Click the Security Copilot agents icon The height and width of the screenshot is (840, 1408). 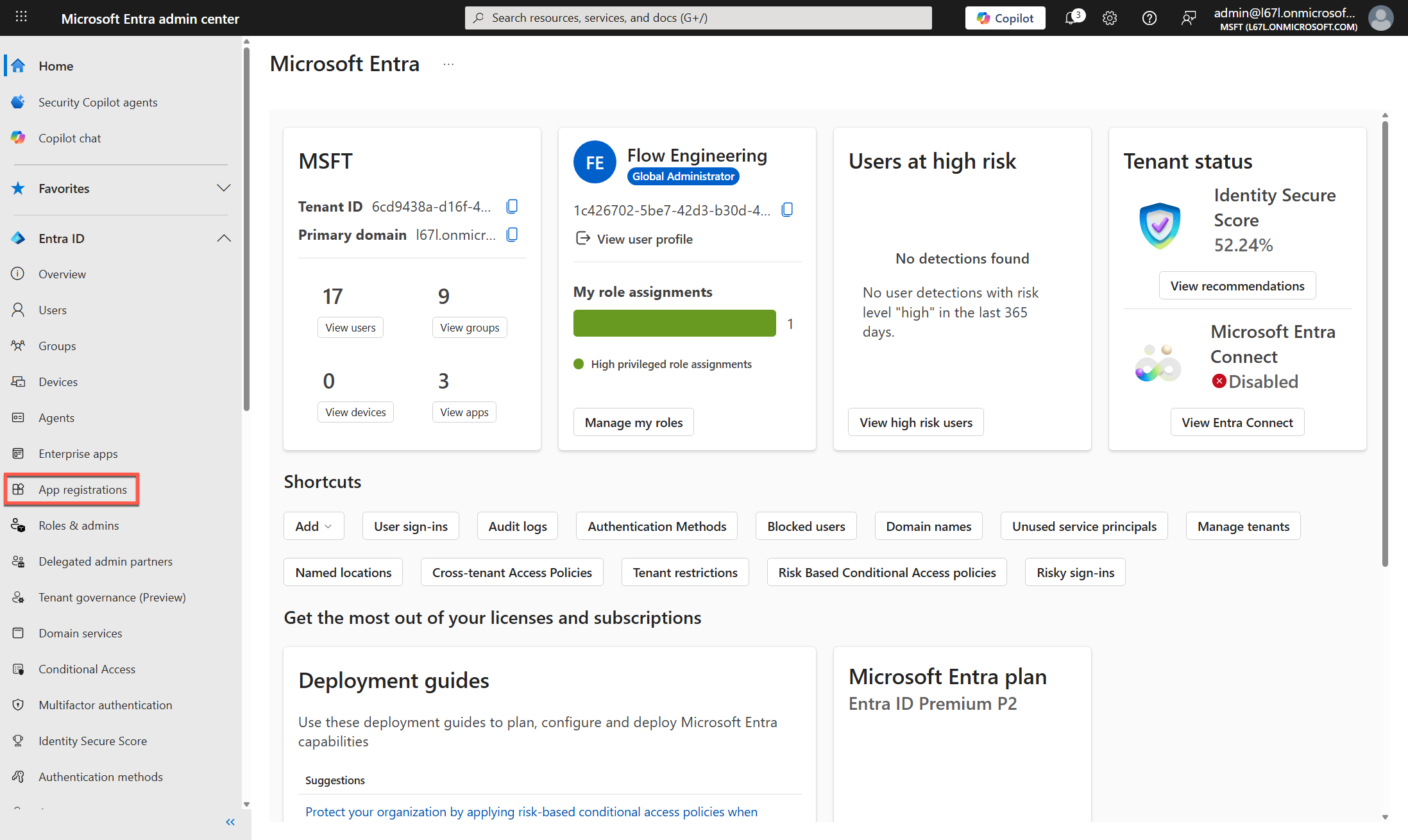18,102
